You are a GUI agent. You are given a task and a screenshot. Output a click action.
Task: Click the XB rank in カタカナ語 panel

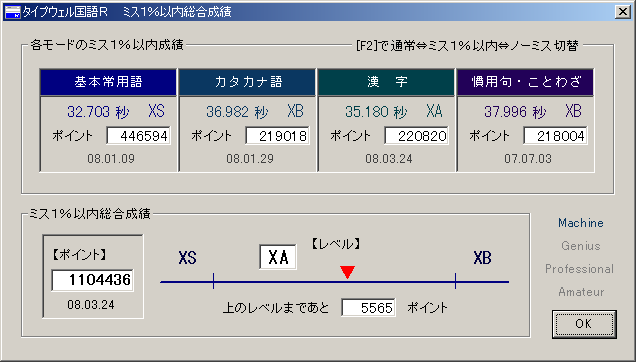[296, 111]
